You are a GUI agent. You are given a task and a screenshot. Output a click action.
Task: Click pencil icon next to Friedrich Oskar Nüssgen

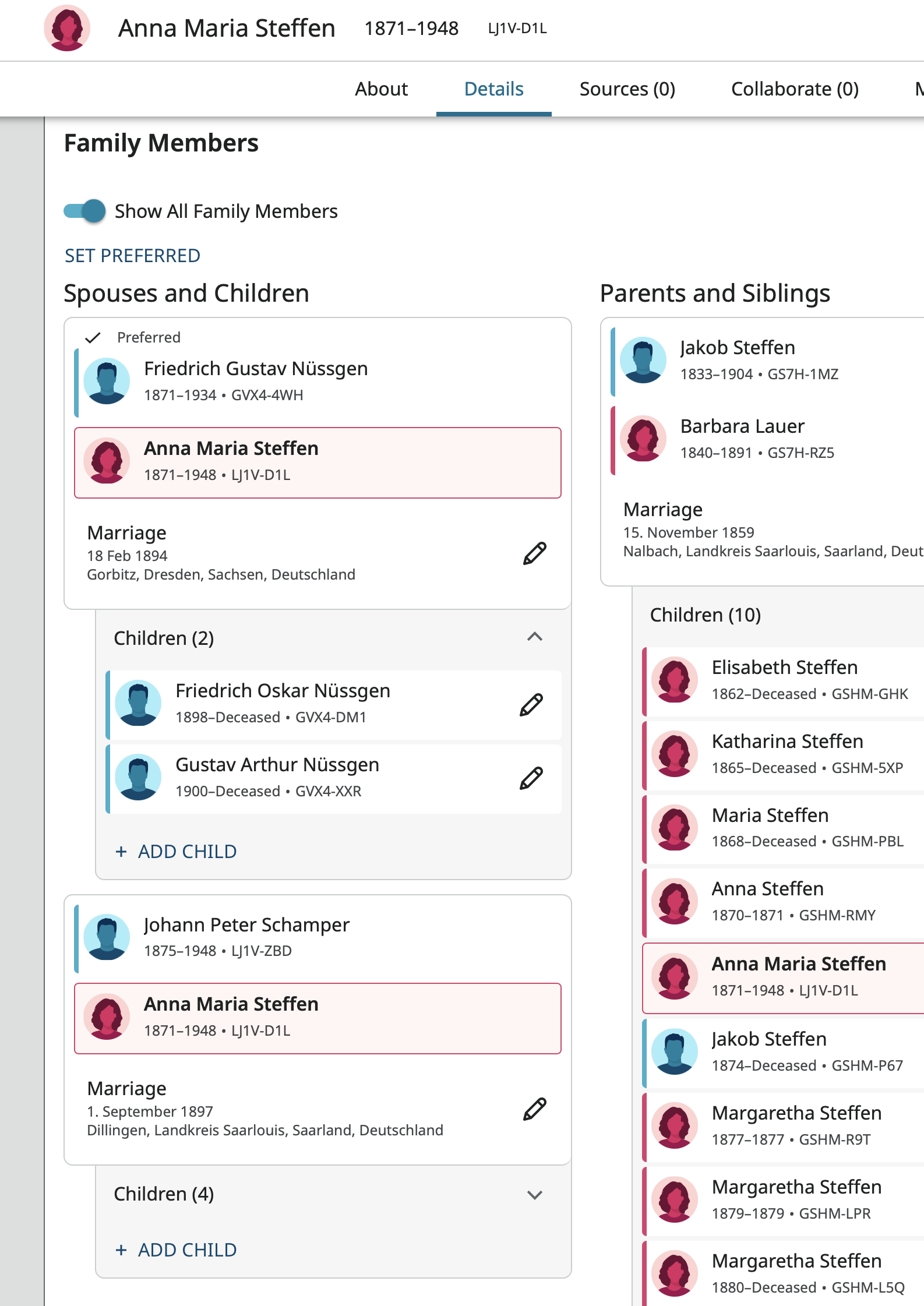point(531,705)
